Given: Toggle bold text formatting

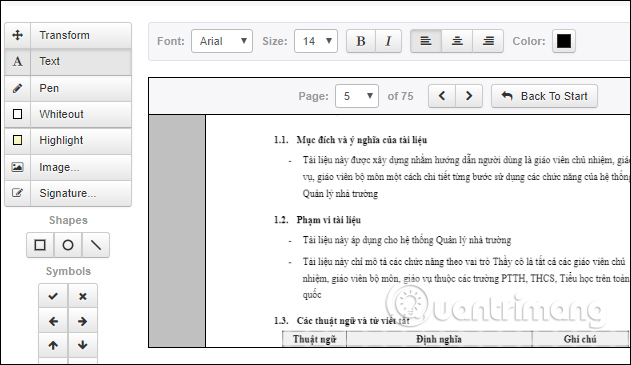Looking at the screenshot, I should click(x=361, y=41).
